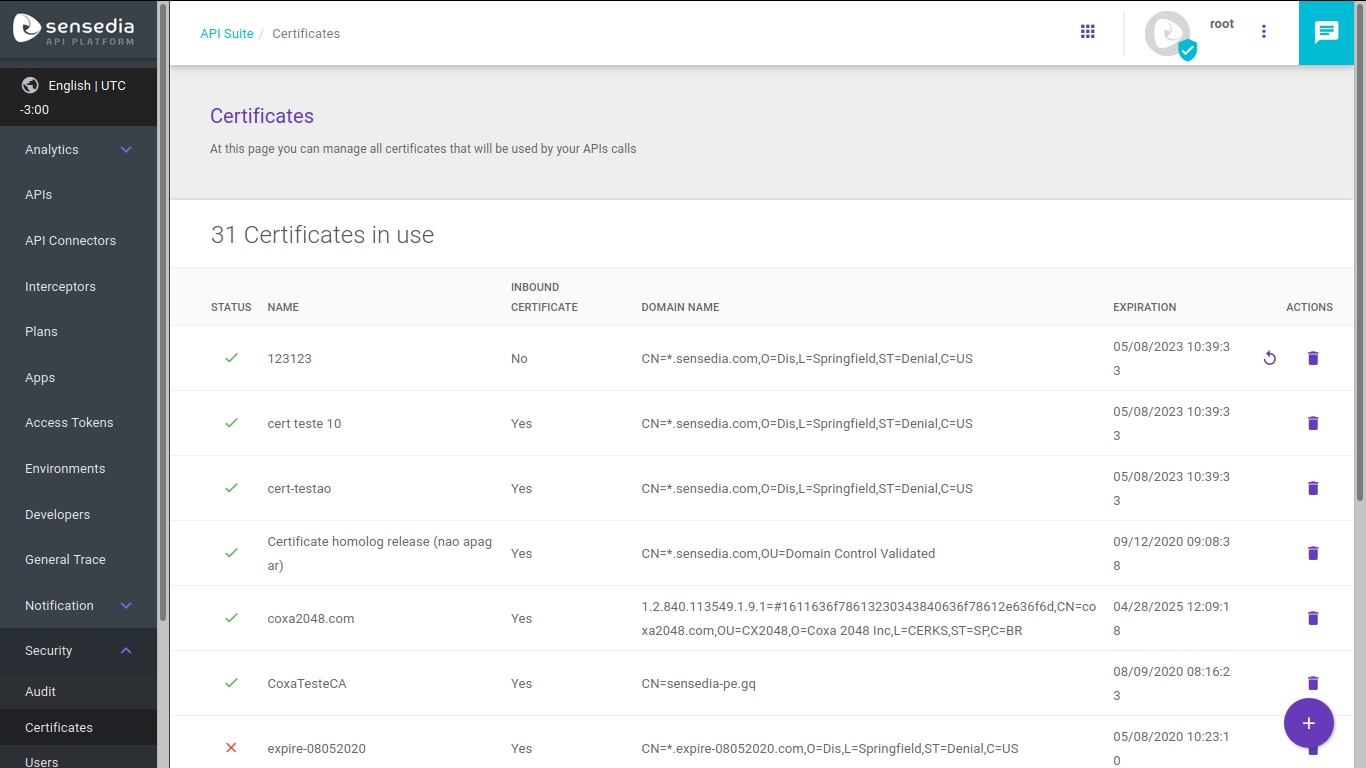1366x768 pixels.
Task: Select Interceptors in the sidebar
Action: tap(61, 286)
